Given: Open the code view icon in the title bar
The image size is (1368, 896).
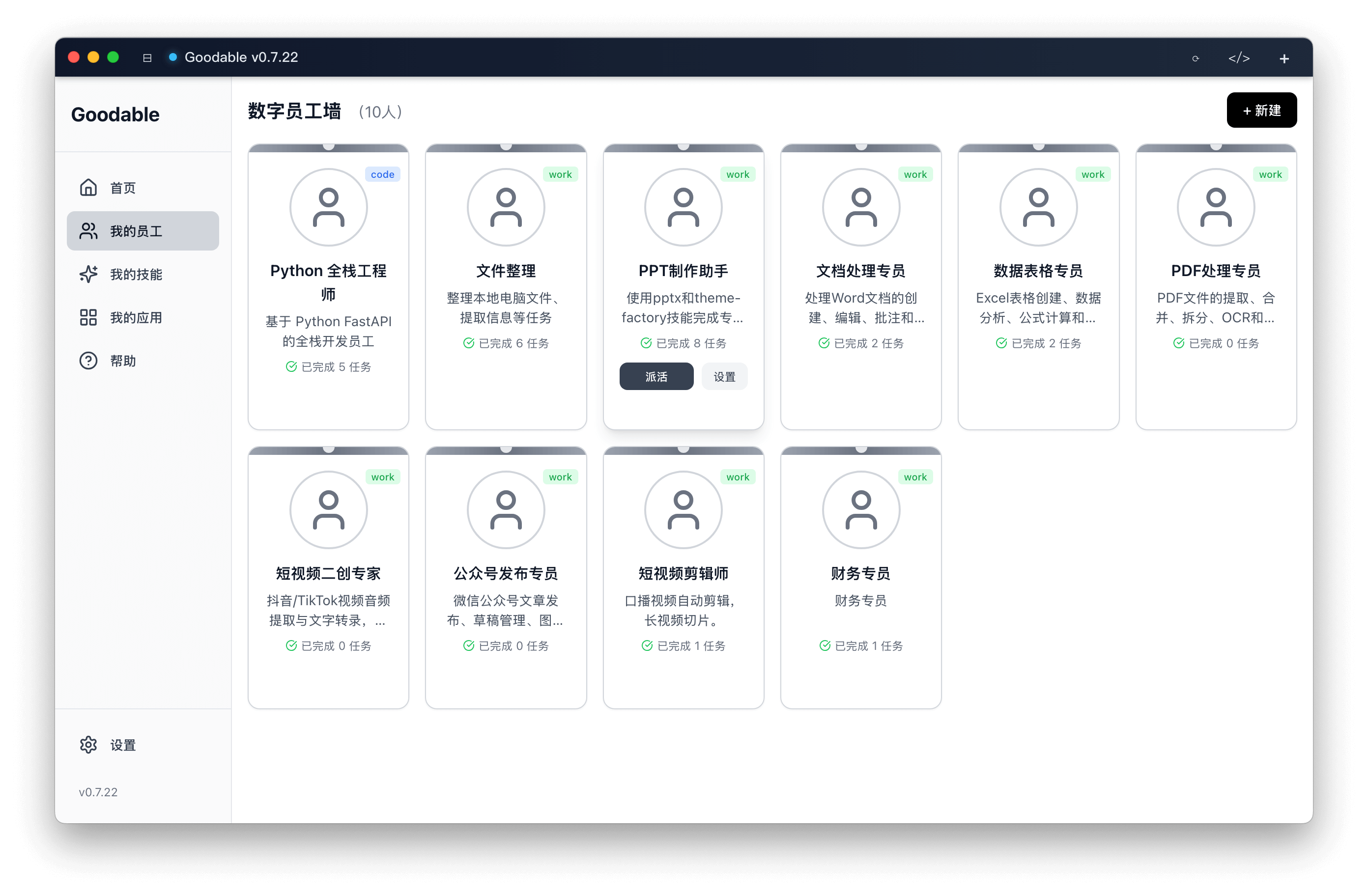Looking at the screenshot, I should point(1239,58).
